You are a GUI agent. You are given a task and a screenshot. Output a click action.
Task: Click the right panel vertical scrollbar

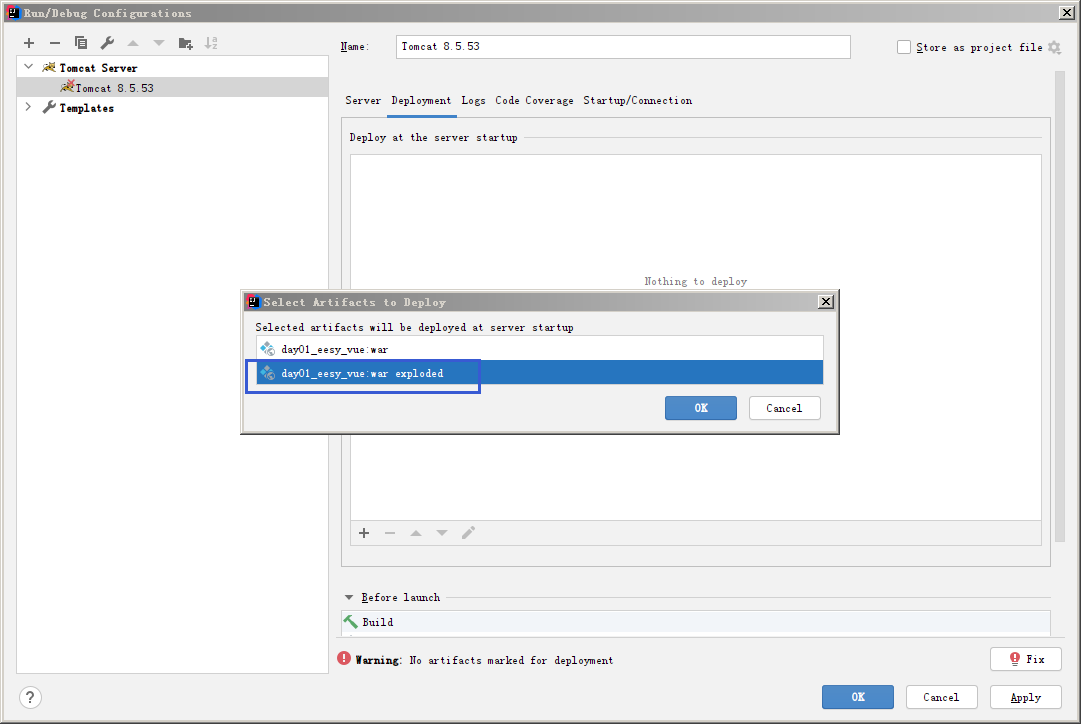1060,306
